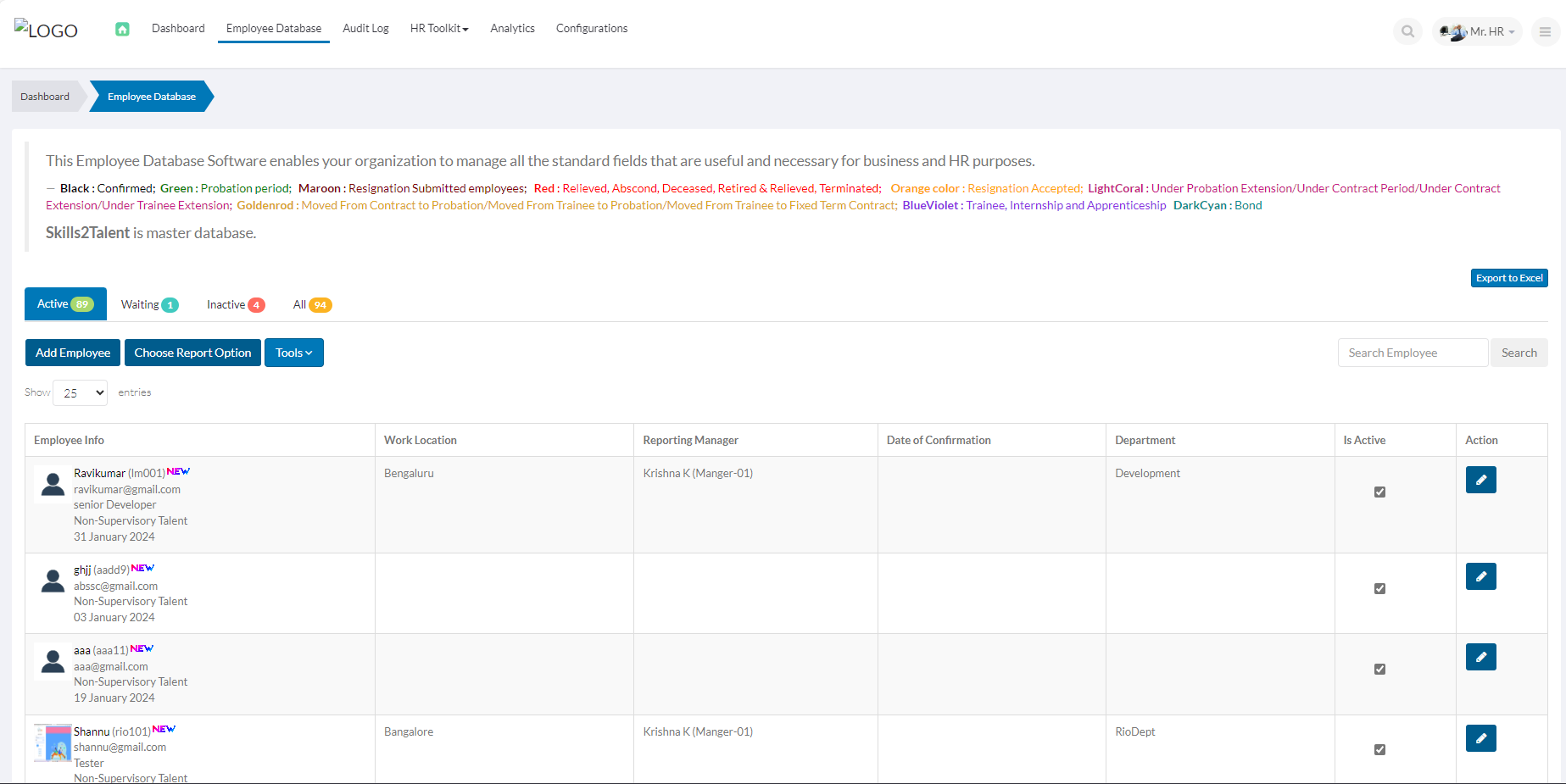Screen dimensions: 1566x784
Task: Click Ravikumar's profile avatar
Action: pyautogui.click(x=53, y=484)
